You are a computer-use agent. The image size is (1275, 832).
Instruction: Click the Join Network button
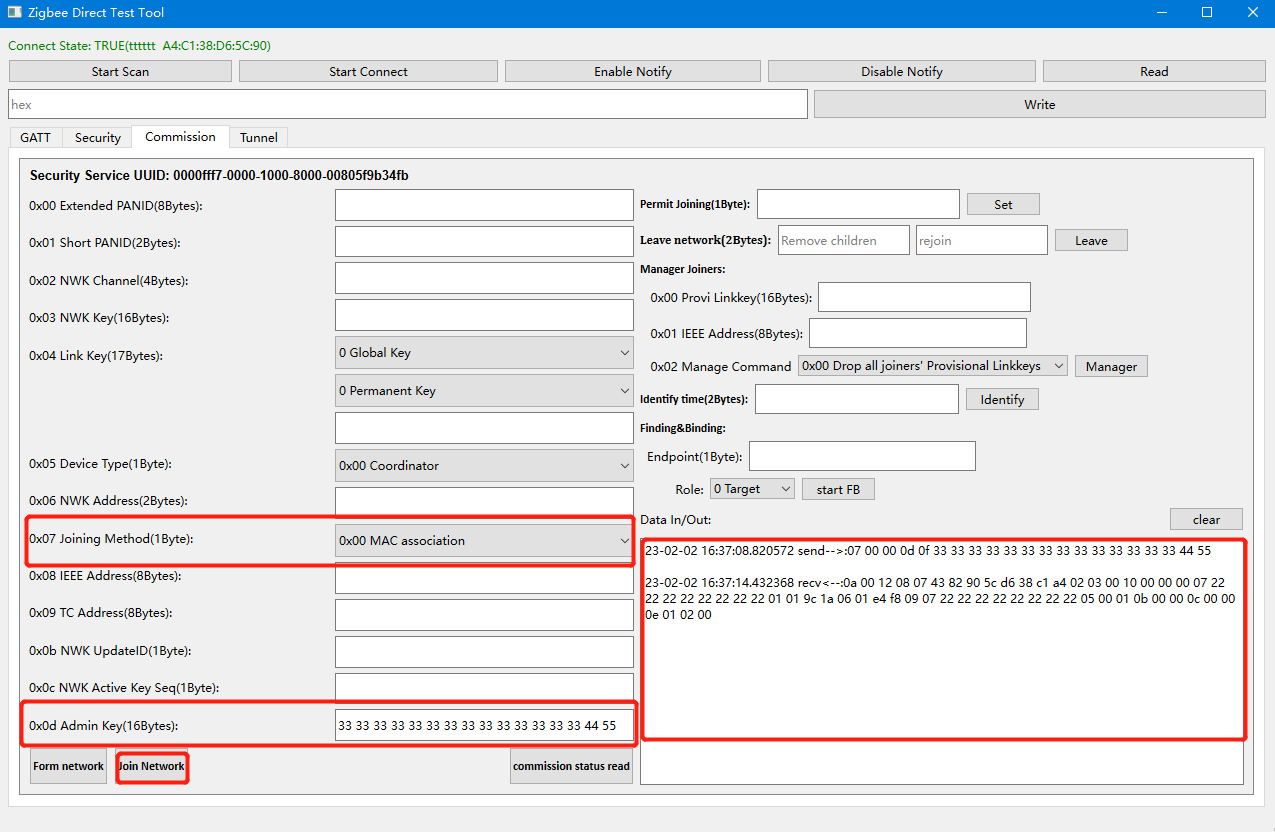152,766
